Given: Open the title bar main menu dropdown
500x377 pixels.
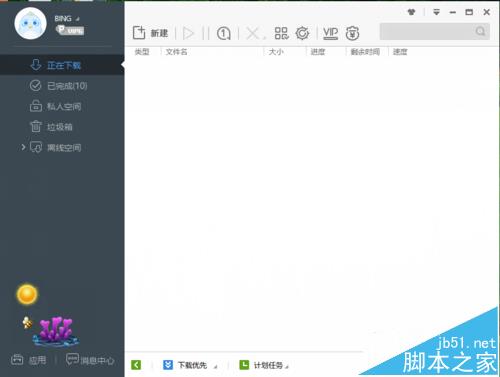Looking at the screenshot, I should (x=436, y=12).
